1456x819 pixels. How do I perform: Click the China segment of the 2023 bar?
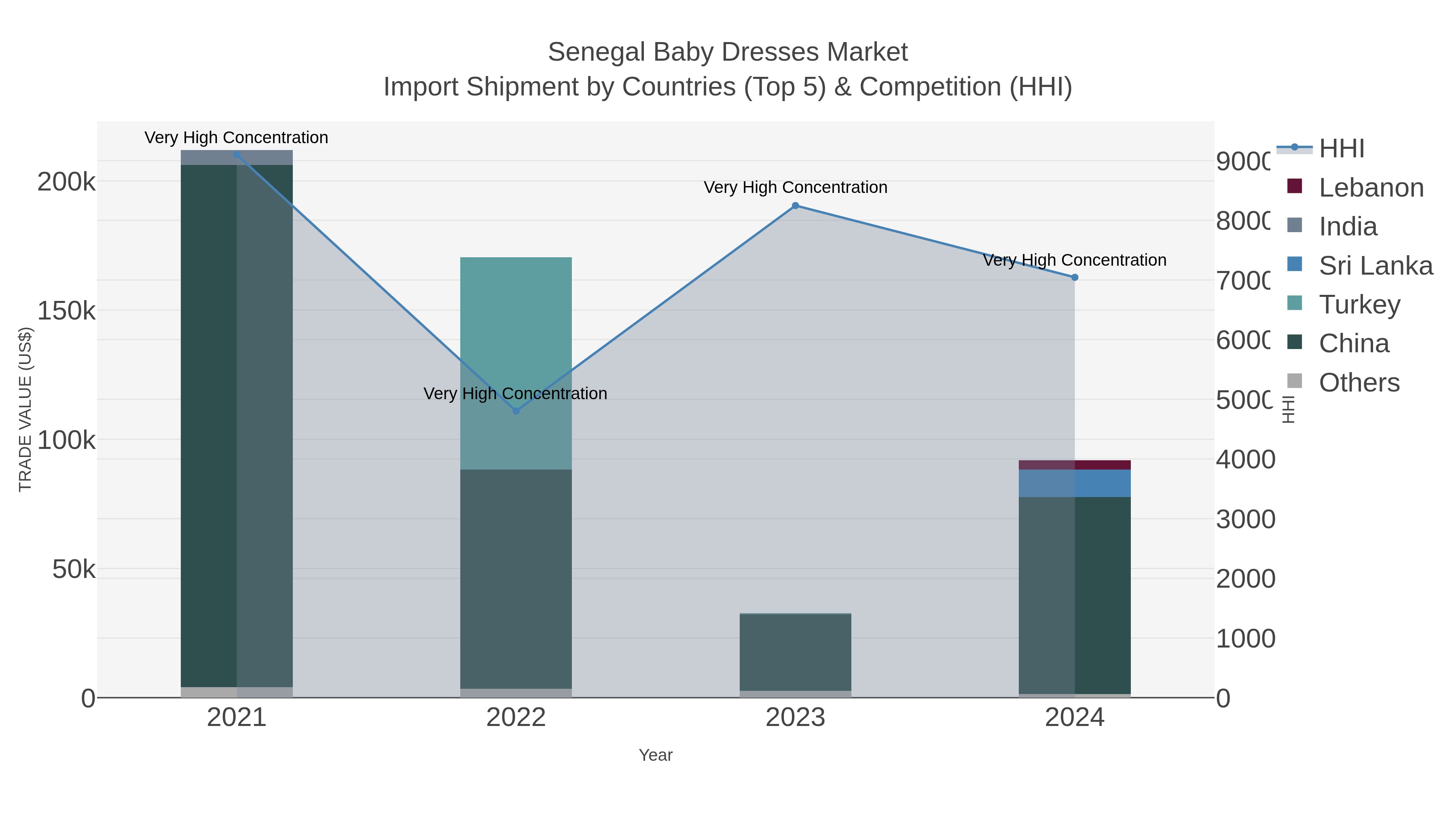coord(795,652)
